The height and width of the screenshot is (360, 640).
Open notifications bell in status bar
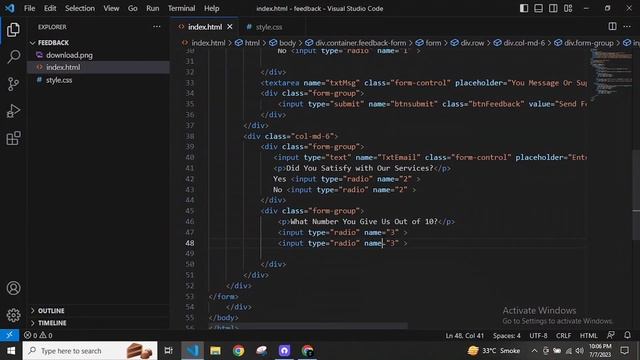(627, 335)
